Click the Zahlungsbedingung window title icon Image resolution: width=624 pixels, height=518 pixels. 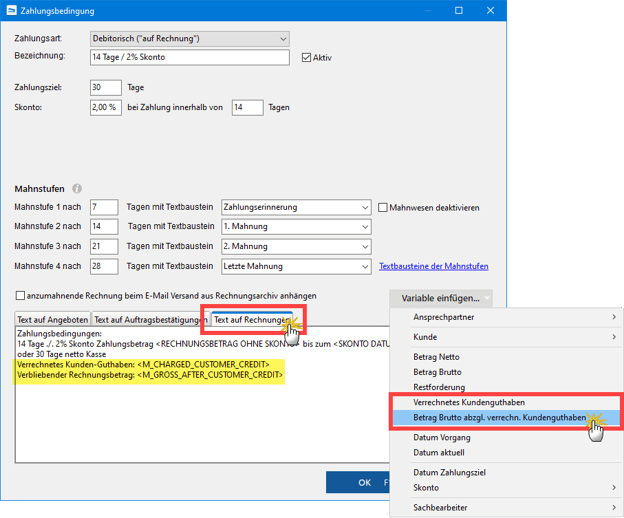coord(11,11)
